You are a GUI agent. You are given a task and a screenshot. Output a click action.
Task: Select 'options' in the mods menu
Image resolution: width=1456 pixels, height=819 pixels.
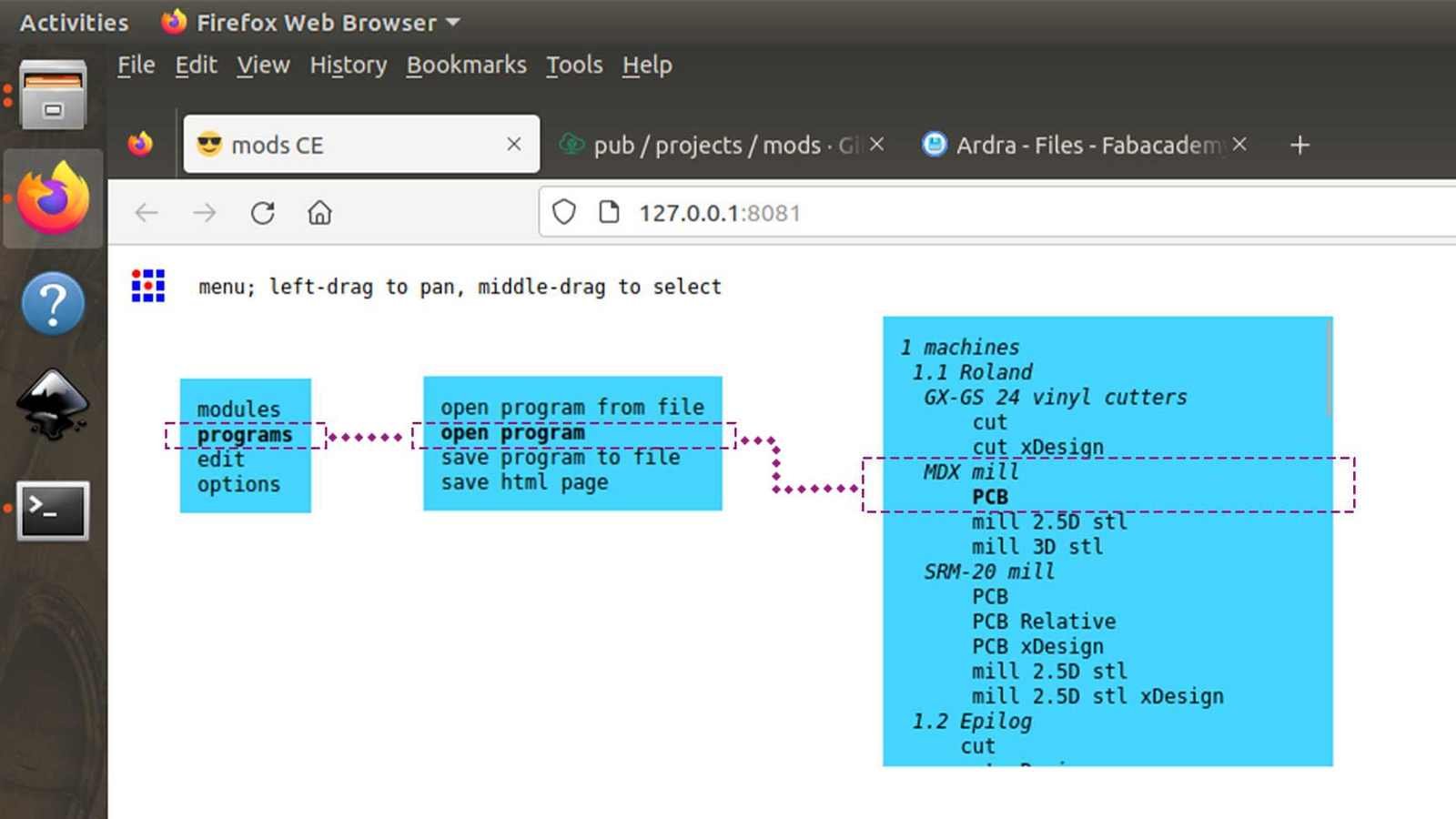coord(238,484)
